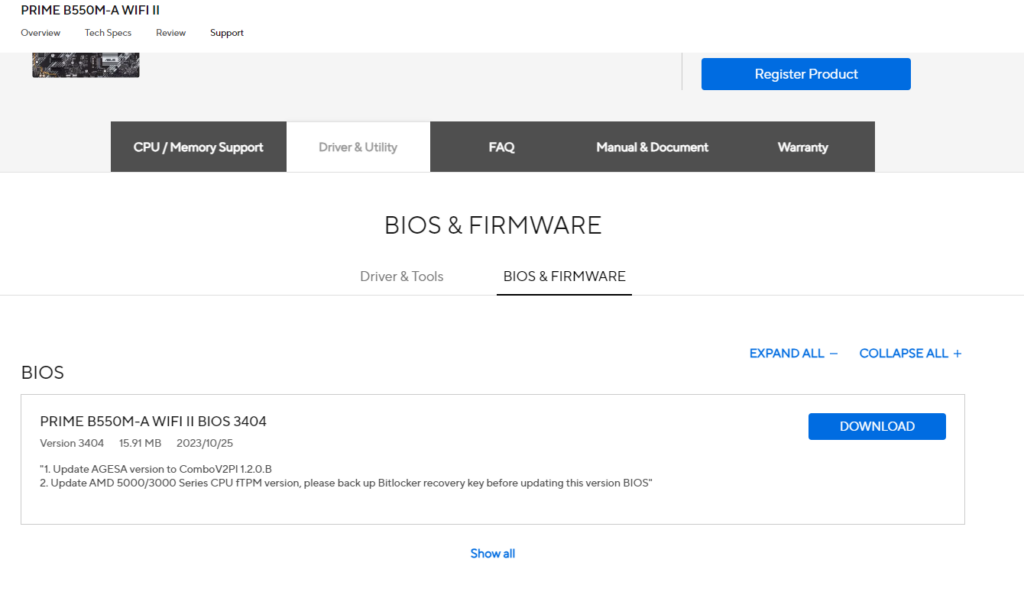Expand all BIOS entries

[787, 353]
